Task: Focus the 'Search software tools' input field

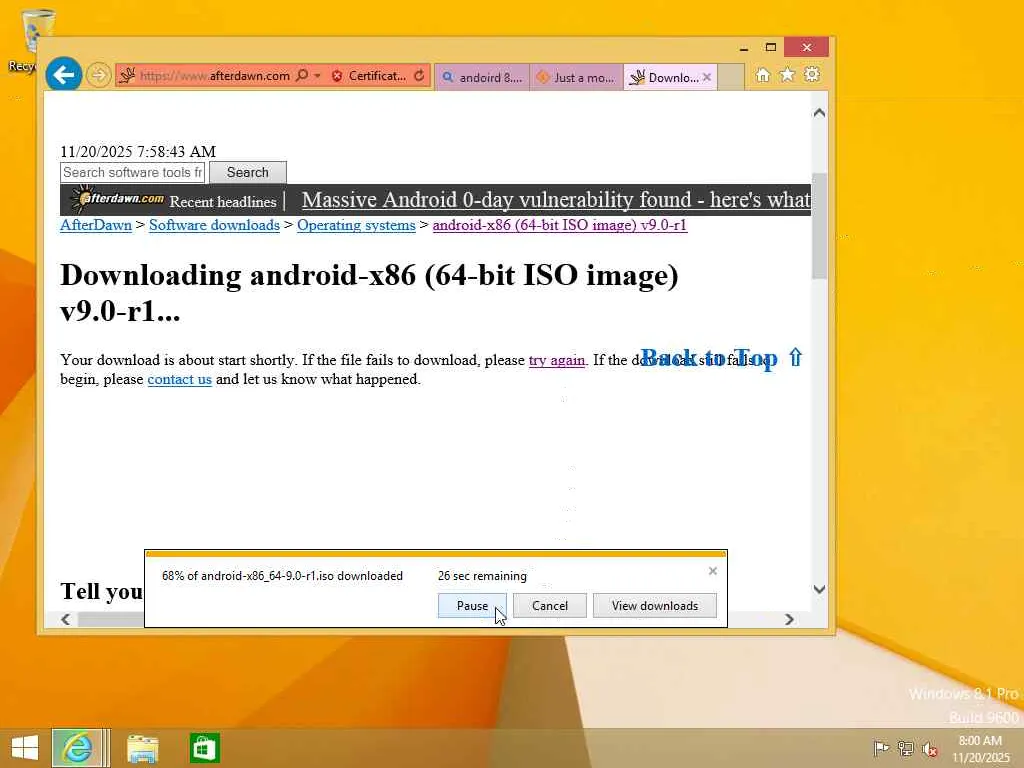Action: 133,172
